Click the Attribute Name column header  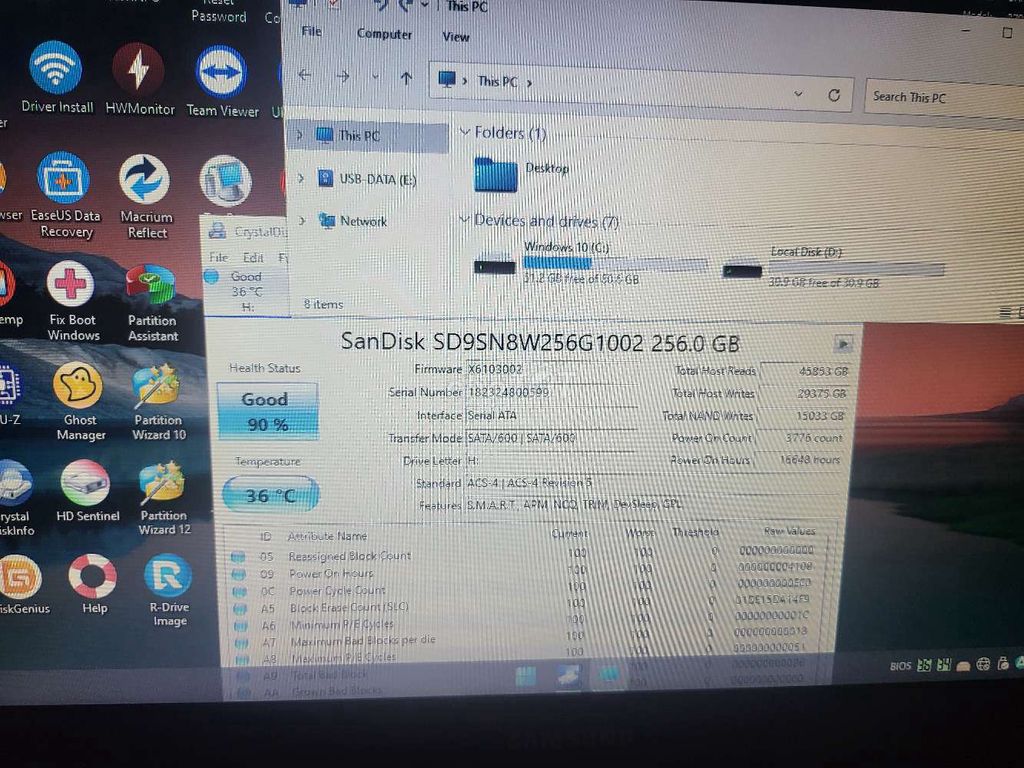(327, 536)
